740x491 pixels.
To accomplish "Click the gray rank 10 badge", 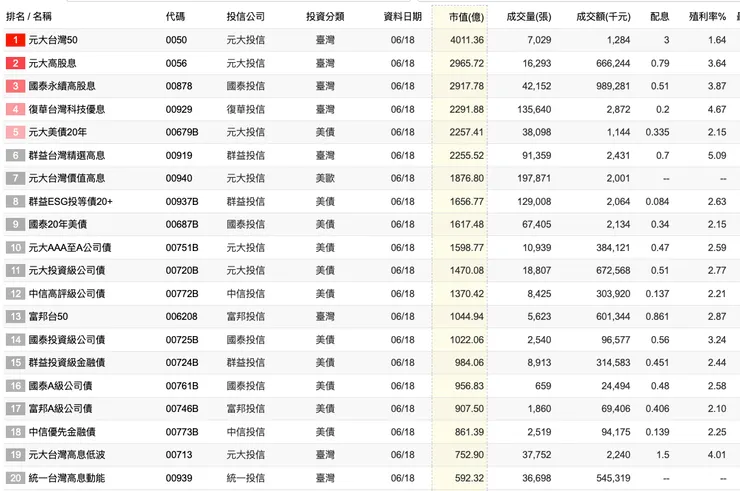I will [x=15, y=247].
